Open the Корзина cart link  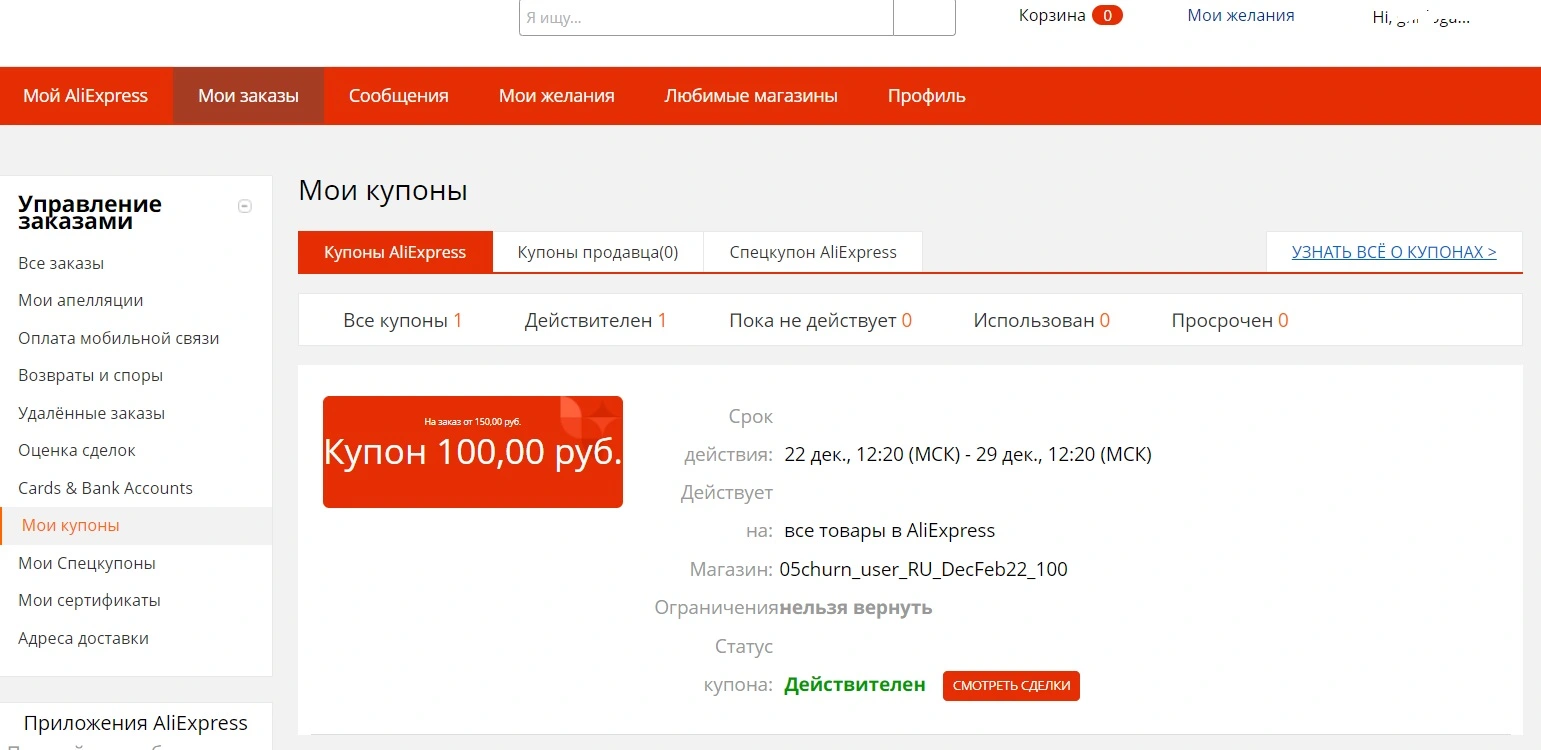tap(1052, 15)
